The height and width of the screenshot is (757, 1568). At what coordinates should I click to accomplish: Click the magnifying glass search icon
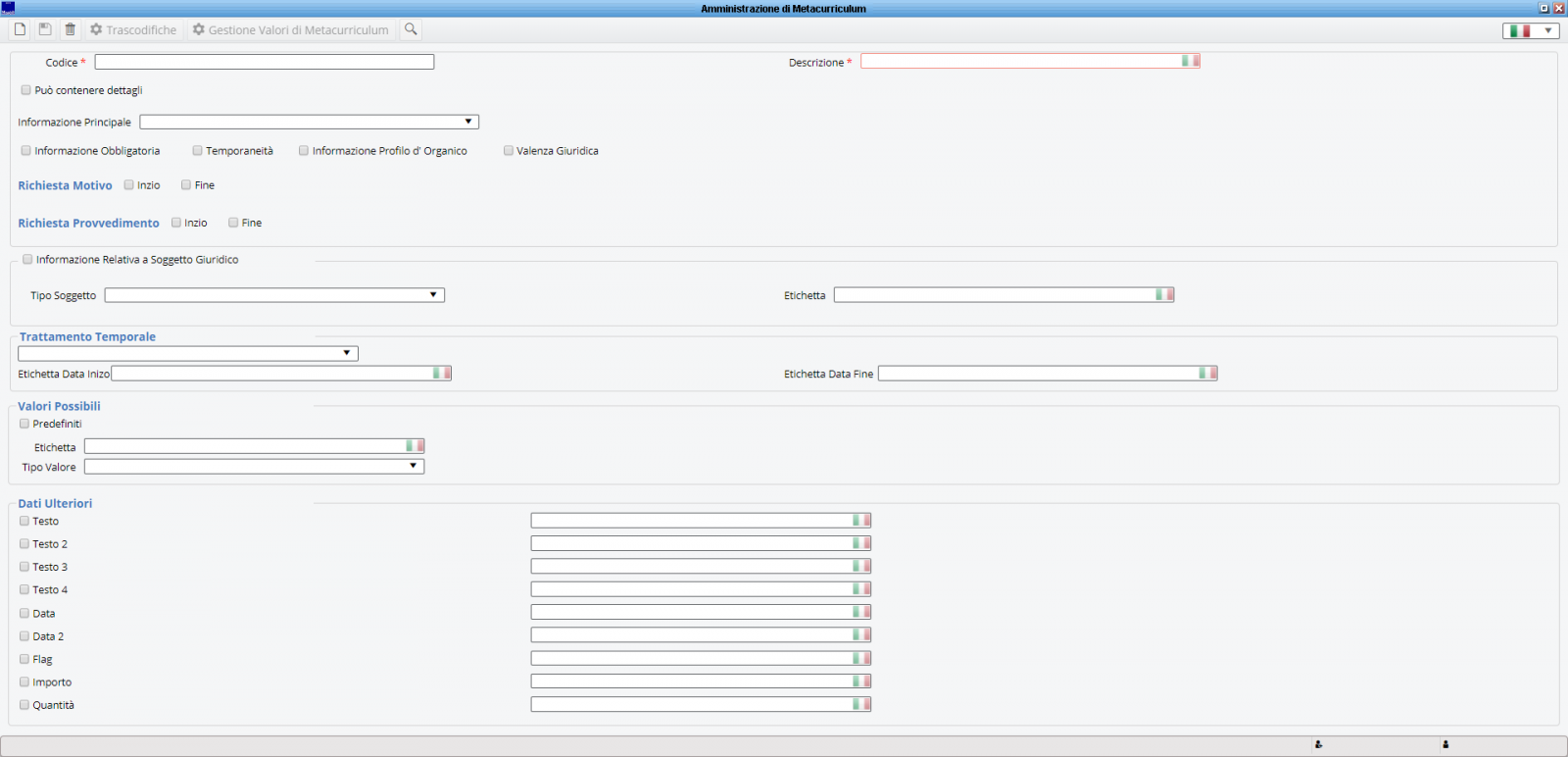click(x=411, y=29)
